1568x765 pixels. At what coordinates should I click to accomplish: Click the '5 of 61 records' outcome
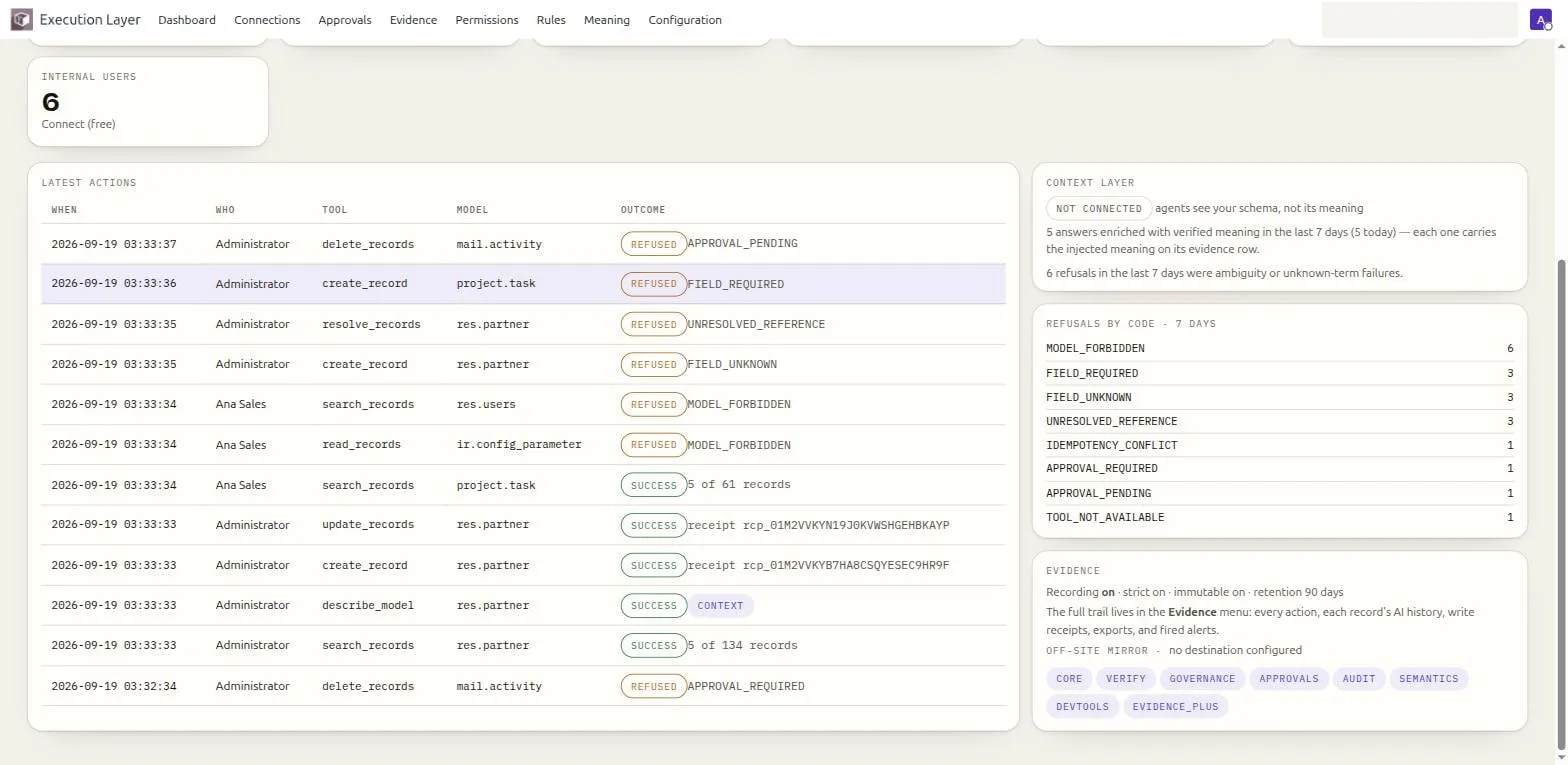(x=739, y=485)
